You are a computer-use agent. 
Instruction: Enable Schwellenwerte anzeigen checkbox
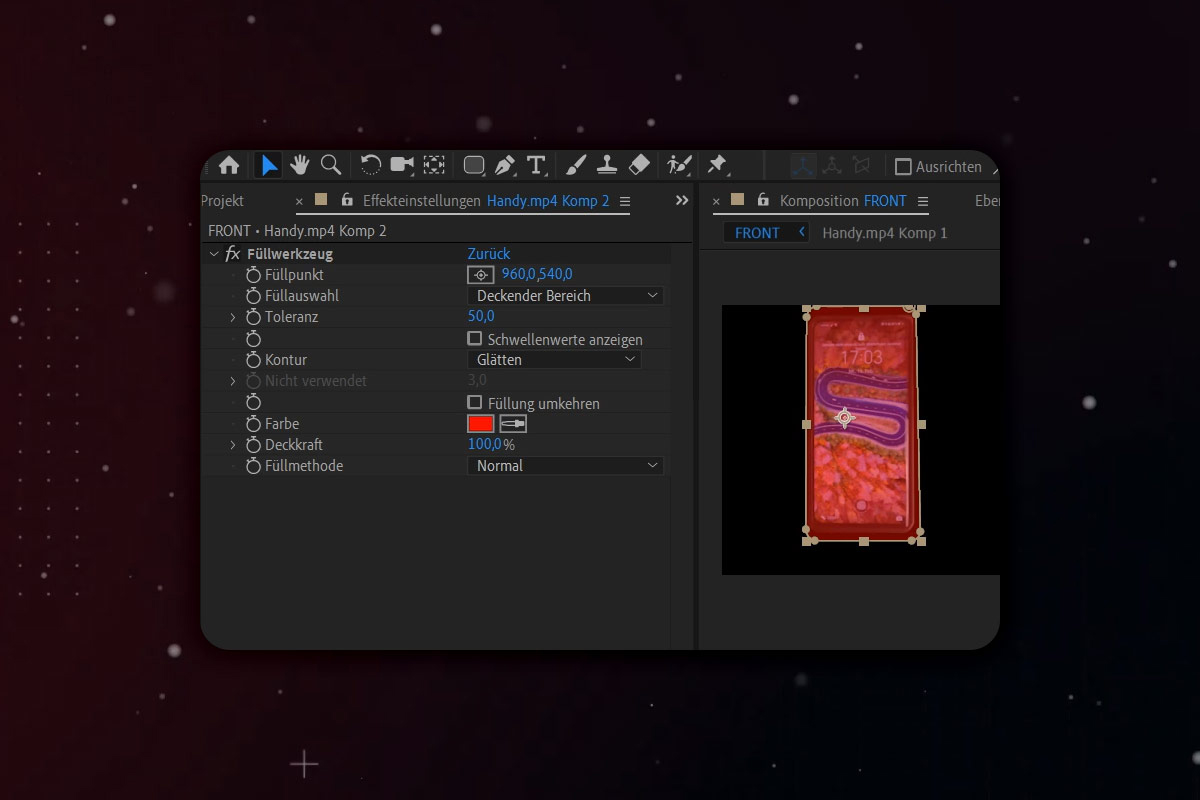(x=475, y=339)
